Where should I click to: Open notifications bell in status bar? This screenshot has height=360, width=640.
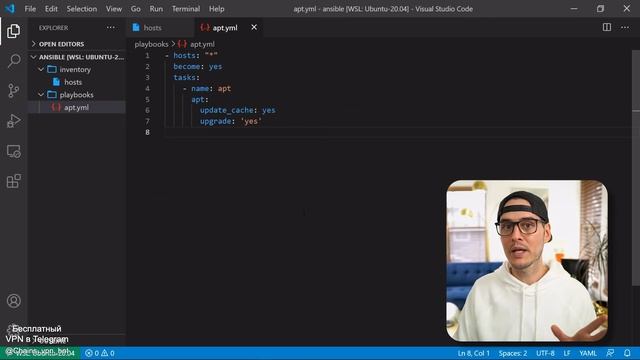(x=627, y=353)
